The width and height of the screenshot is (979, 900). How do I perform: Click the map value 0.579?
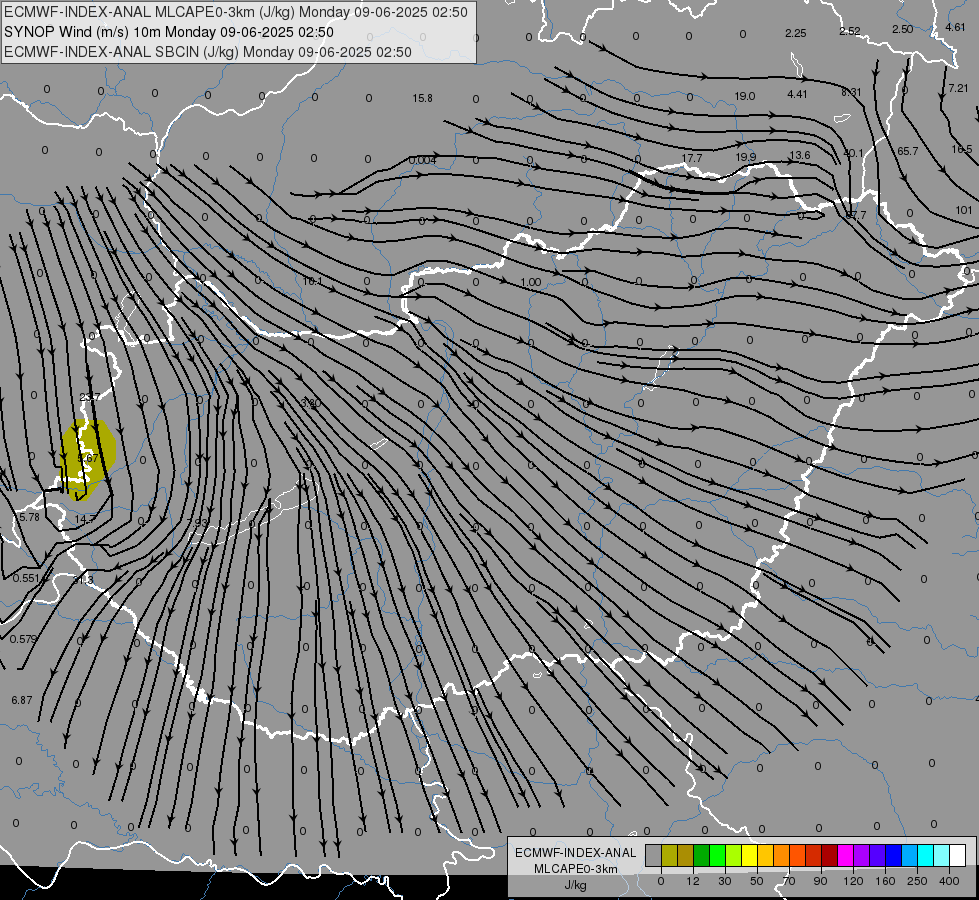coord(24,639)
